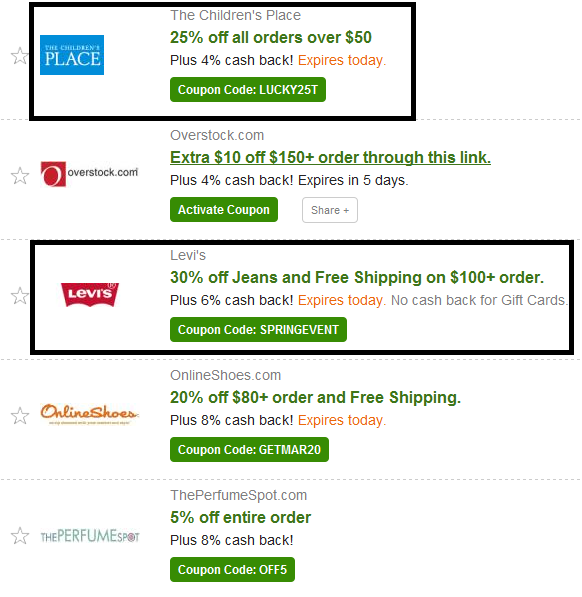
Task: Click the overstock.com logo
Action: pos(89,174)
